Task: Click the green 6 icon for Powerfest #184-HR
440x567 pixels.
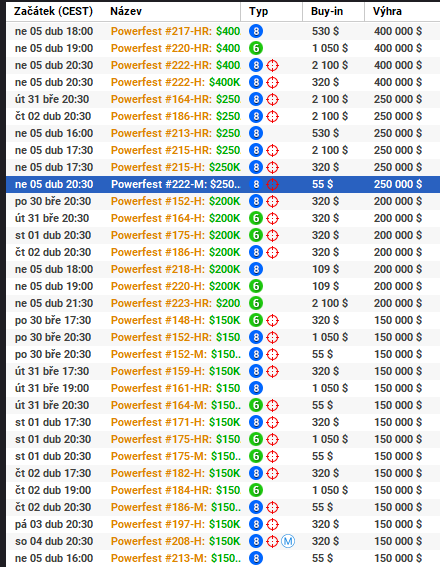Action: click(x=256, y=490)
